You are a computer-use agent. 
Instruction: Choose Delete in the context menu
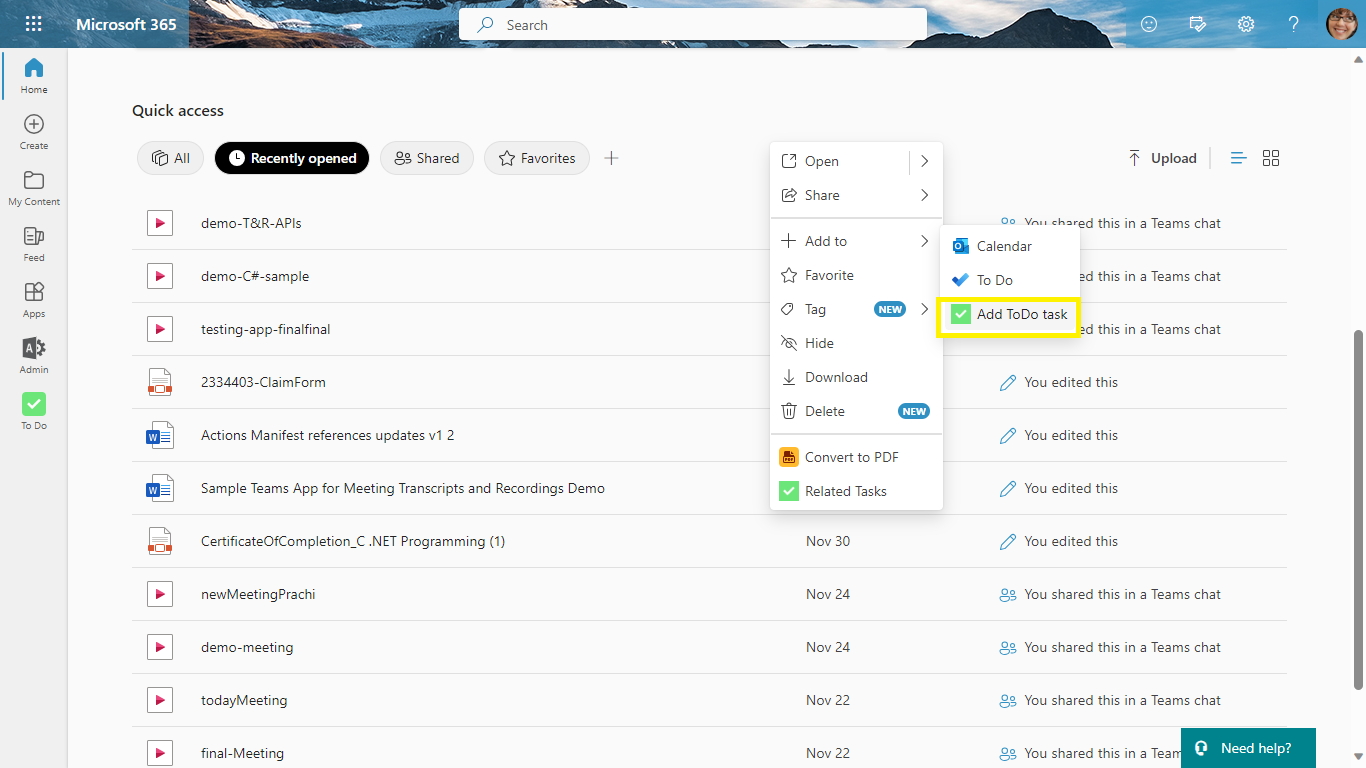(x=856, y=411)
